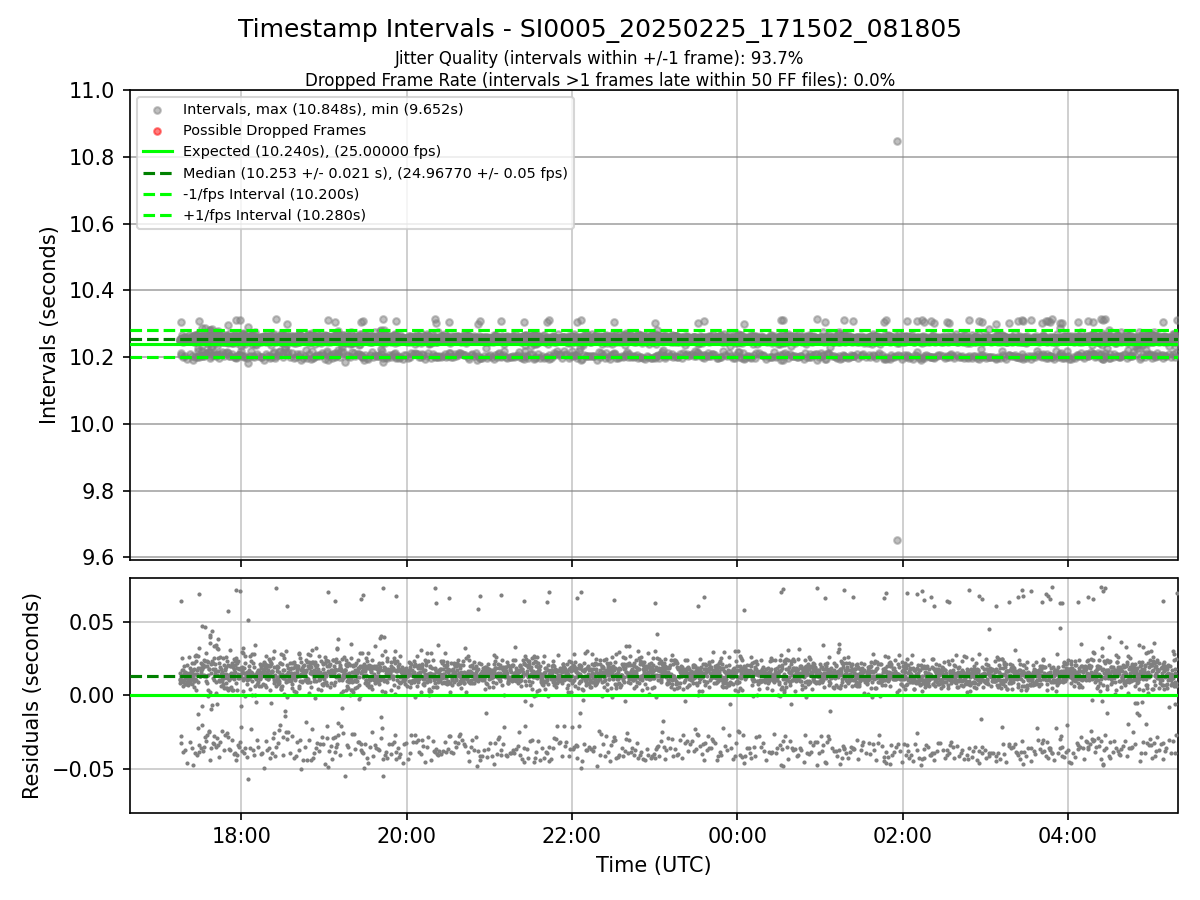Click the red marker icon for Dropped Frames legend
The width and height of the screenshot is (1200, 900).
pyautogui.click(x=158, y=131)
